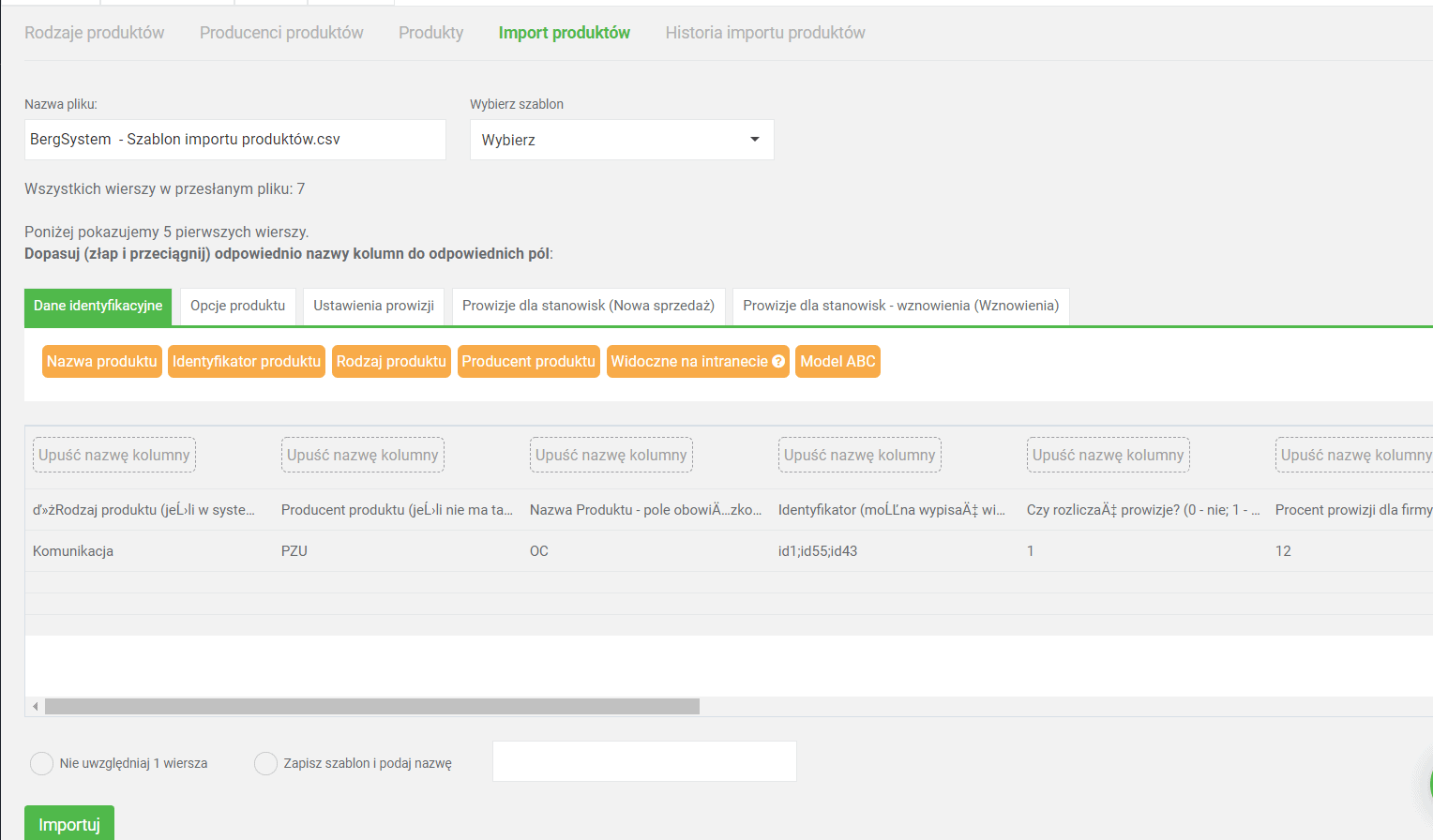Click help icon on Widoczne na intranecie
The height and width of the screenshot is (840, 1433).
coord(778,362)
